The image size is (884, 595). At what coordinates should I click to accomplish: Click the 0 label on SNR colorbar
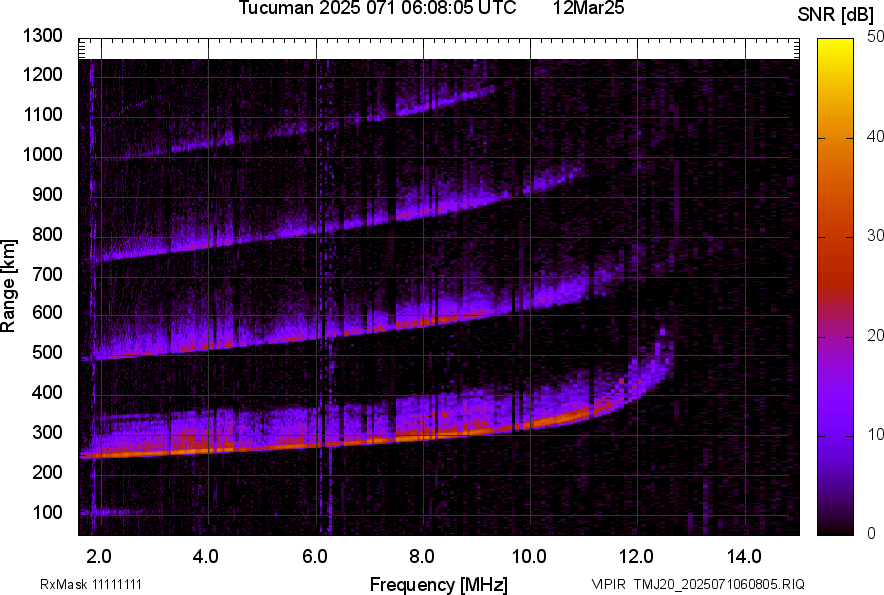tap(871, 533)
